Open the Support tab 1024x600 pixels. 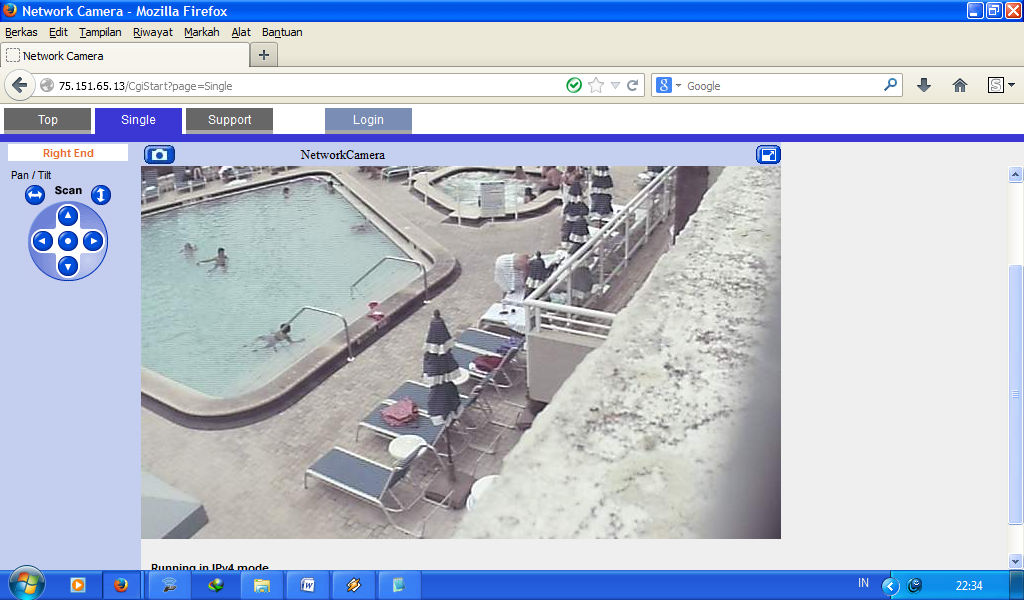click(229, 120)
